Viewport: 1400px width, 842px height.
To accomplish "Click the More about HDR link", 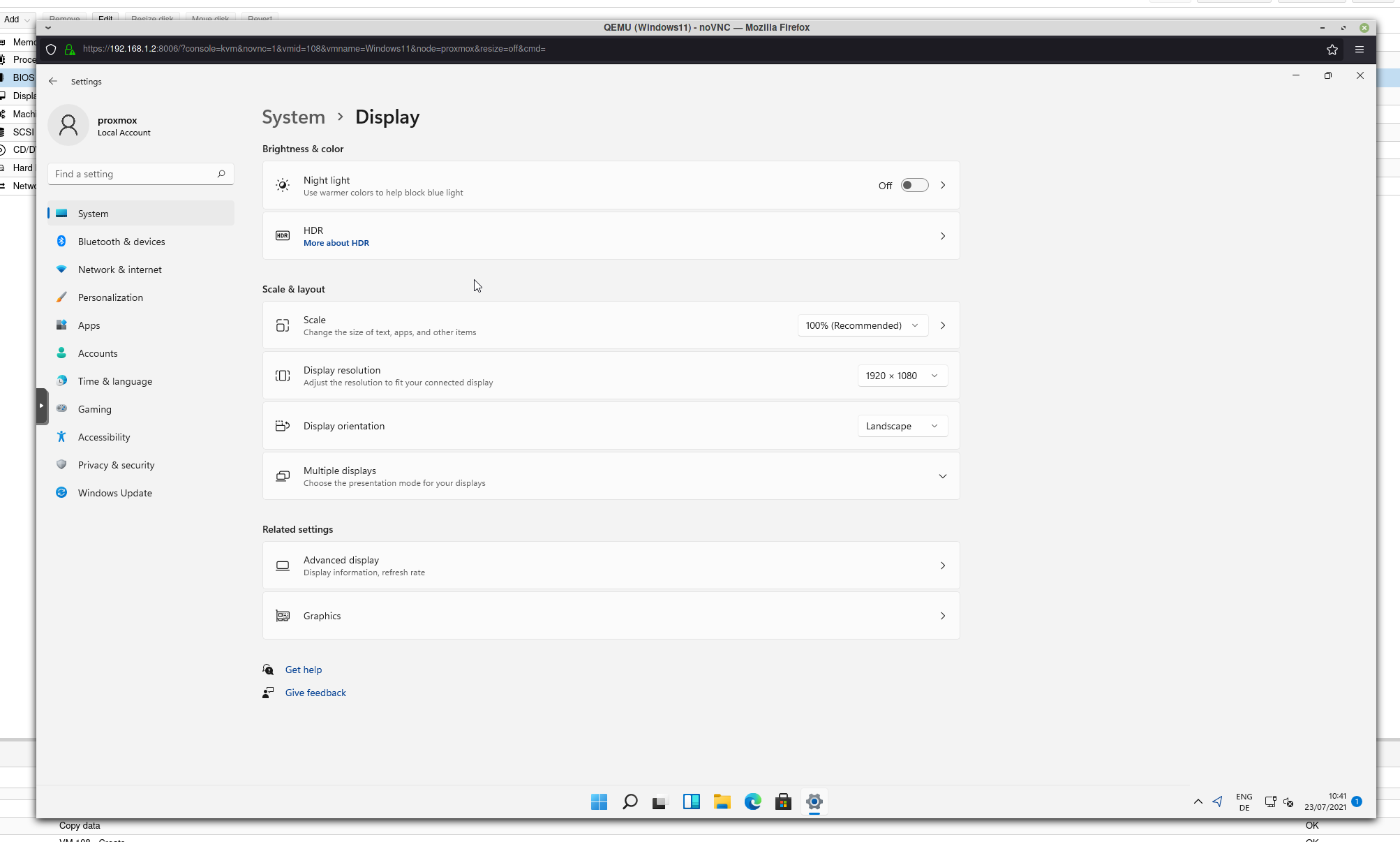I will click(x=336, y=243).
